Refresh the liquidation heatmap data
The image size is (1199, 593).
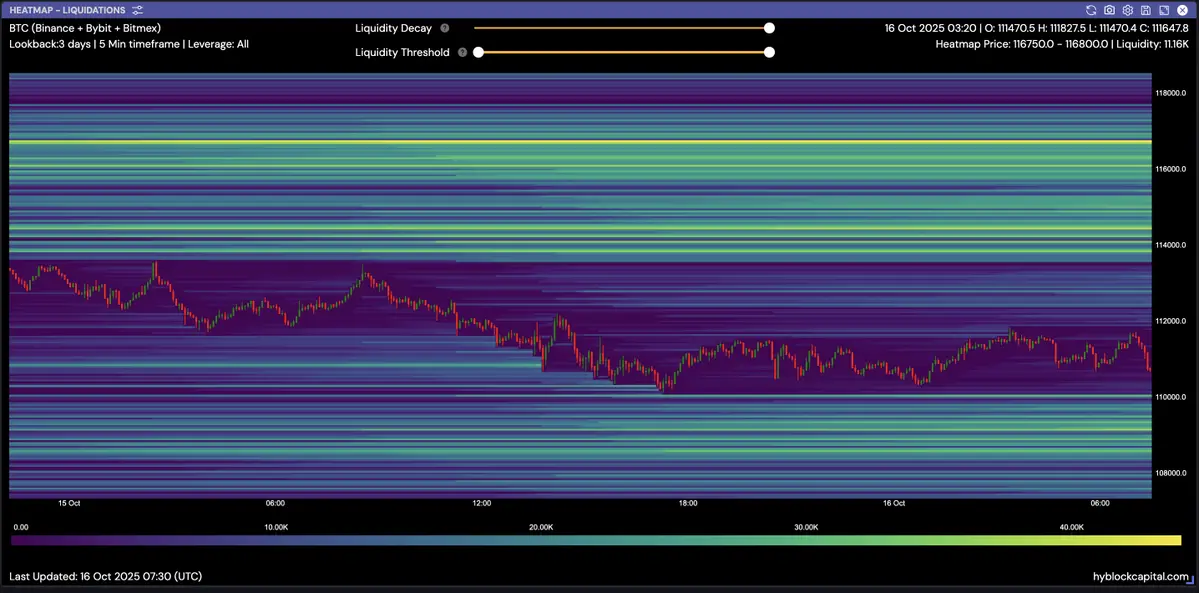[x=1091, y=10]
